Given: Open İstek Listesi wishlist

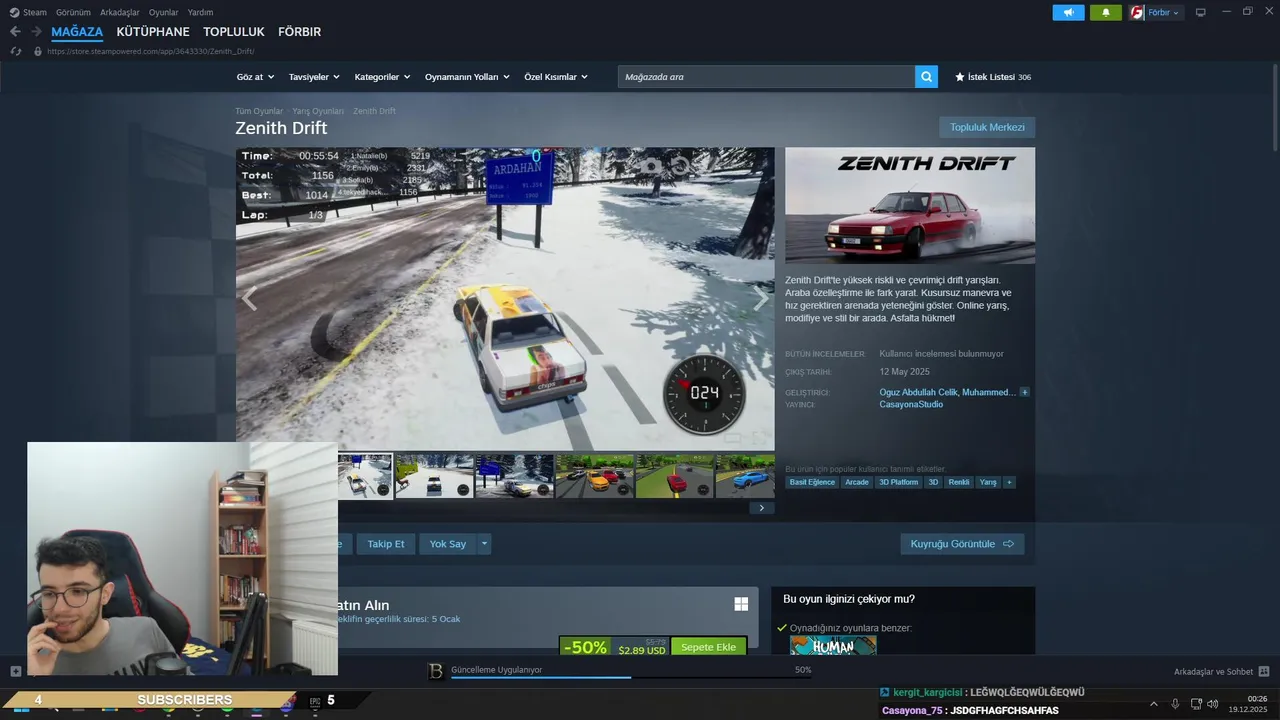Looking at the screenshot, I should 993,77.
